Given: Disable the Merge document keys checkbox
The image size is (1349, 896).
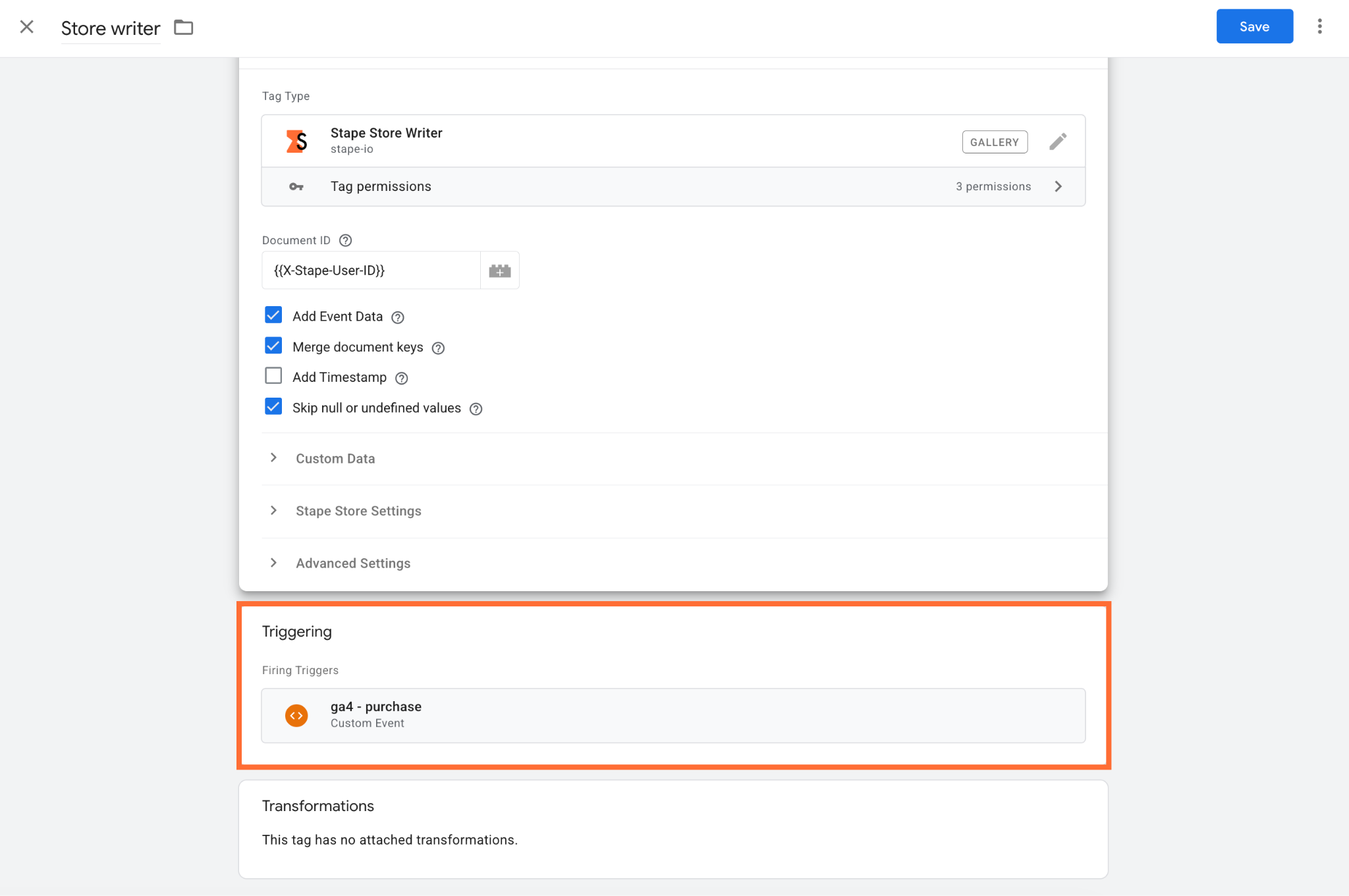Looking at the screenshot, I should [x=273, y=346].
